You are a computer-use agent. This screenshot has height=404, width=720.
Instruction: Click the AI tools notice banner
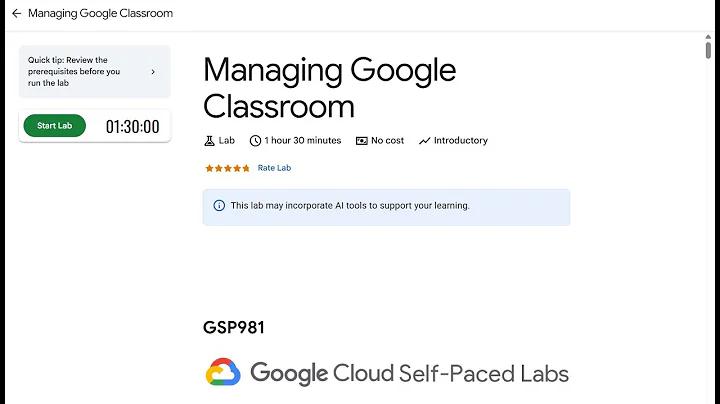387,207
